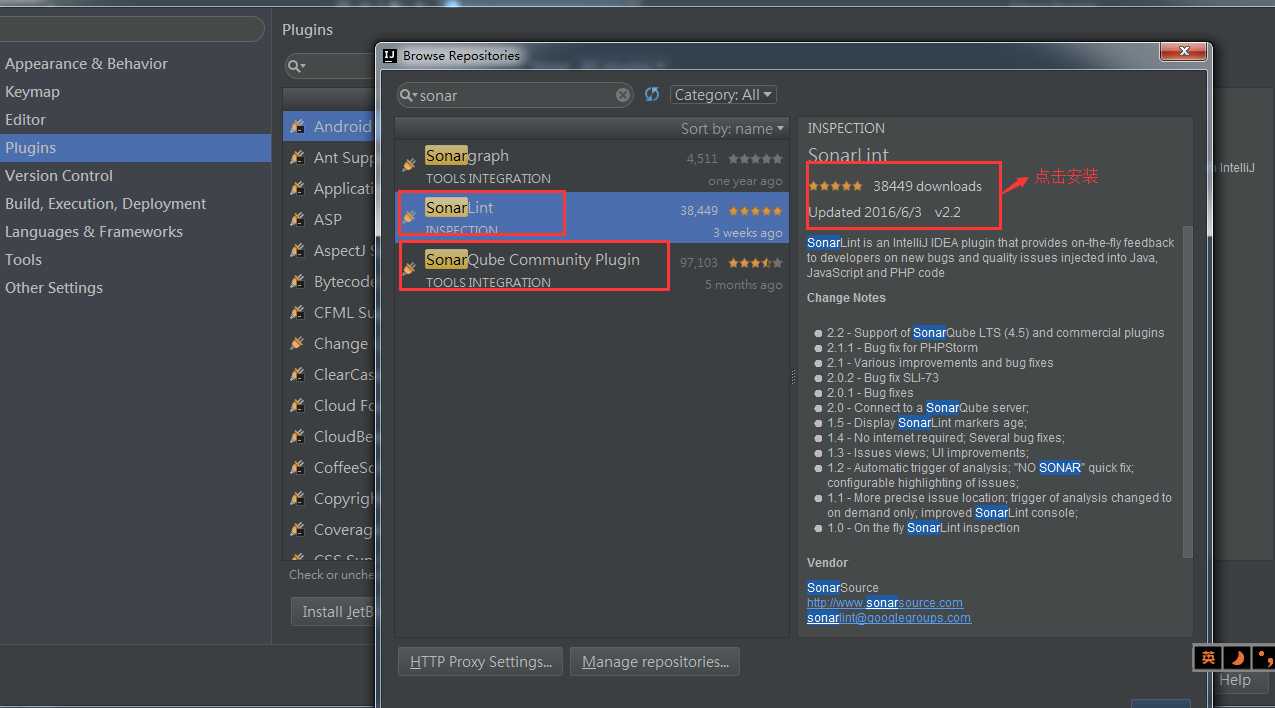Open Build, Execution, Deployment settings
This screenshot has height=708, width=1275.
click(105, 203)
